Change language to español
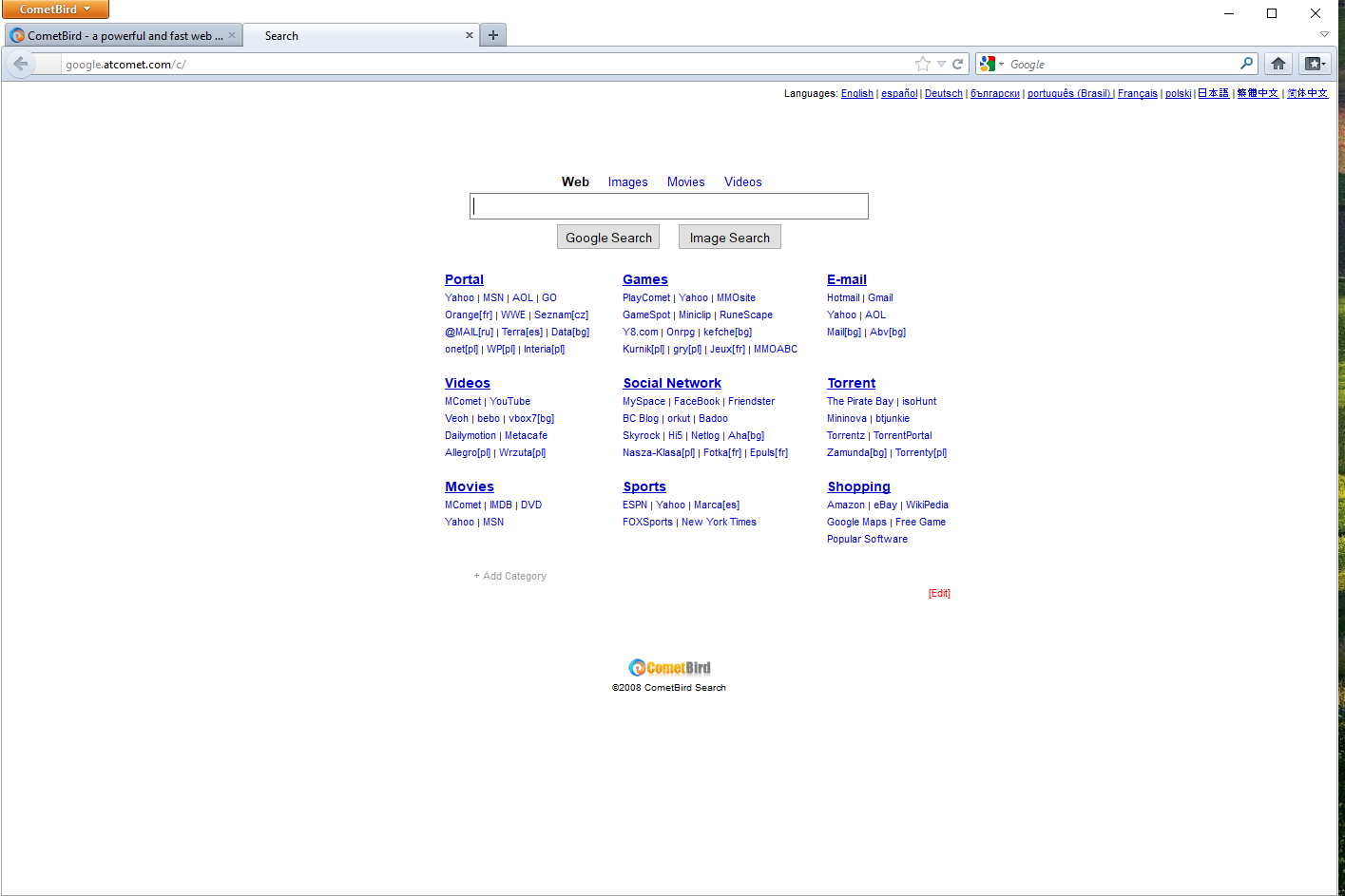Screen dimensions: 1345x896 pos(899,93)
